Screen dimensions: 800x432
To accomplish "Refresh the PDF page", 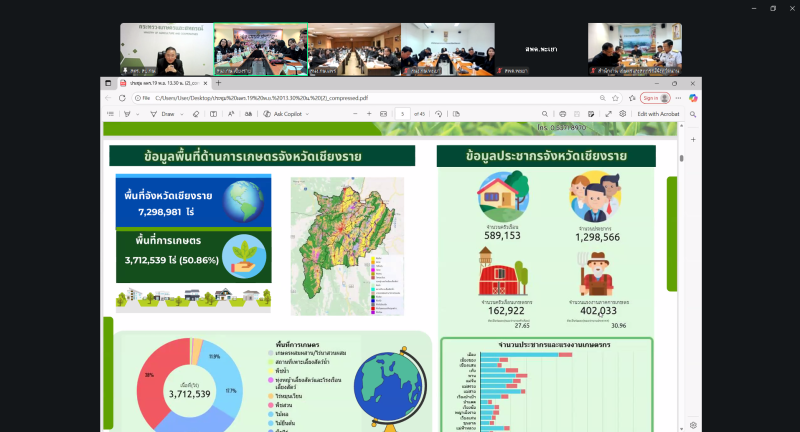I will coord(121,98).
